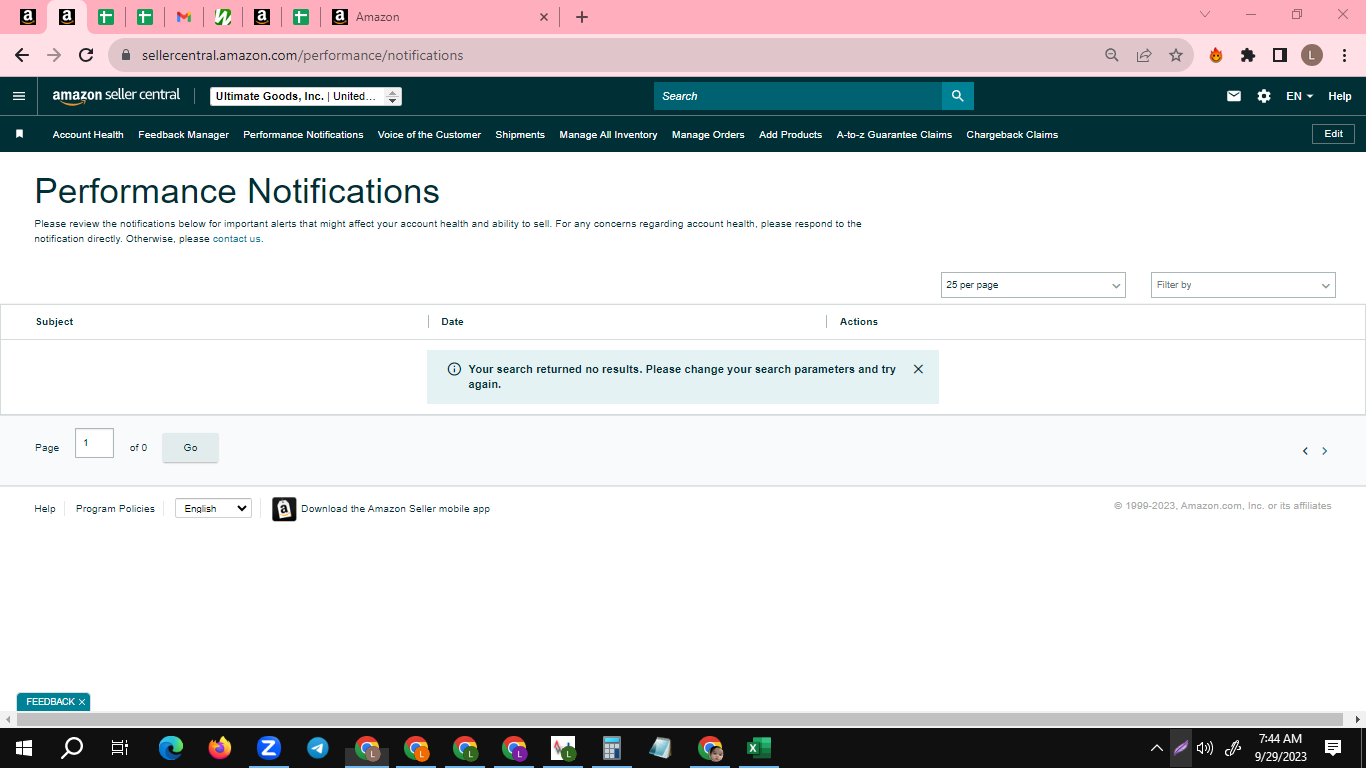Open Manage All Inventory menu item
The width and height of the screenshot is (1366, 768).
point(608,135)
